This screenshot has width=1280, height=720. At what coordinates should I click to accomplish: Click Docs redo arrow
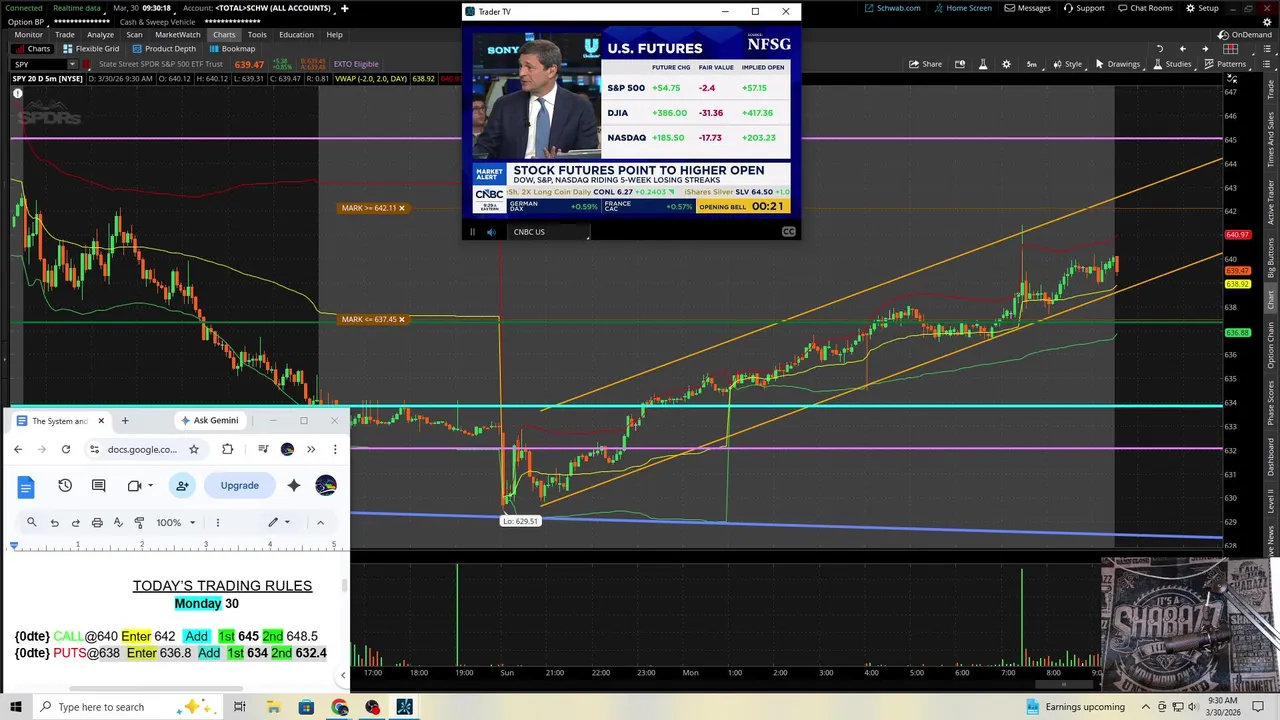click(x=76, y=522)
